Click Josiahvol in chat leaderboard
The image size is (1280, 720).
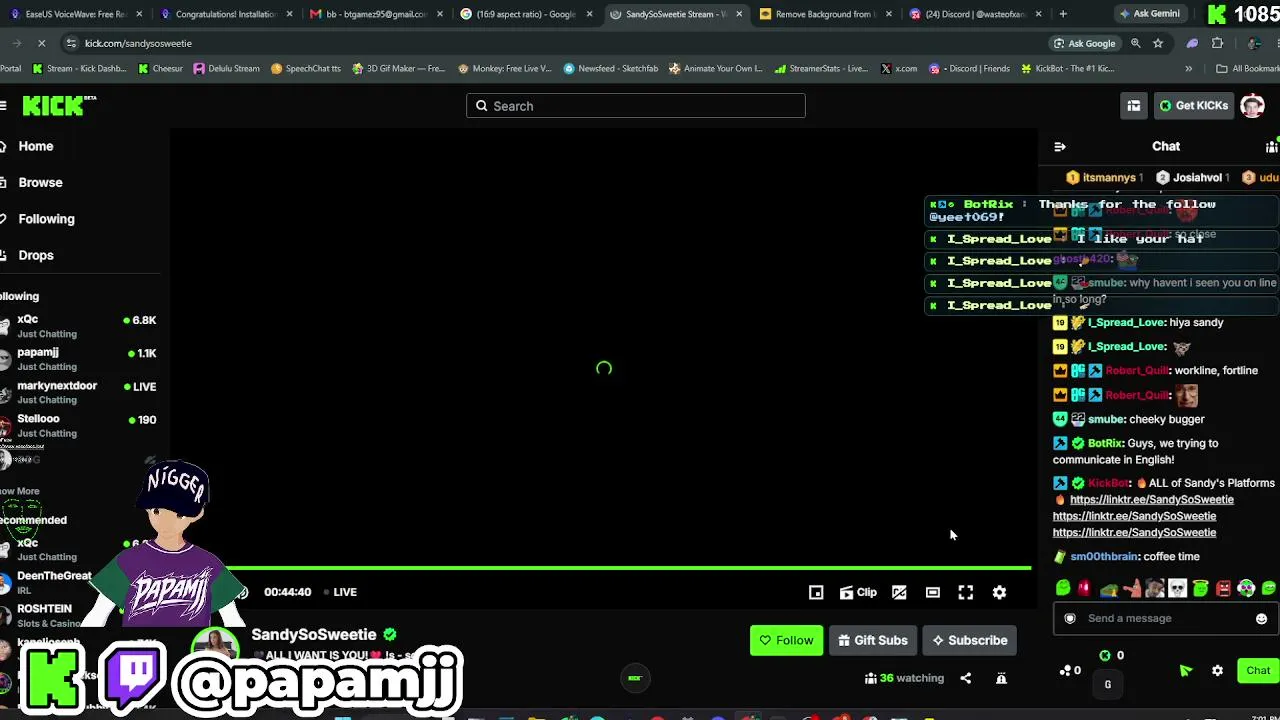click(1191, 178)
